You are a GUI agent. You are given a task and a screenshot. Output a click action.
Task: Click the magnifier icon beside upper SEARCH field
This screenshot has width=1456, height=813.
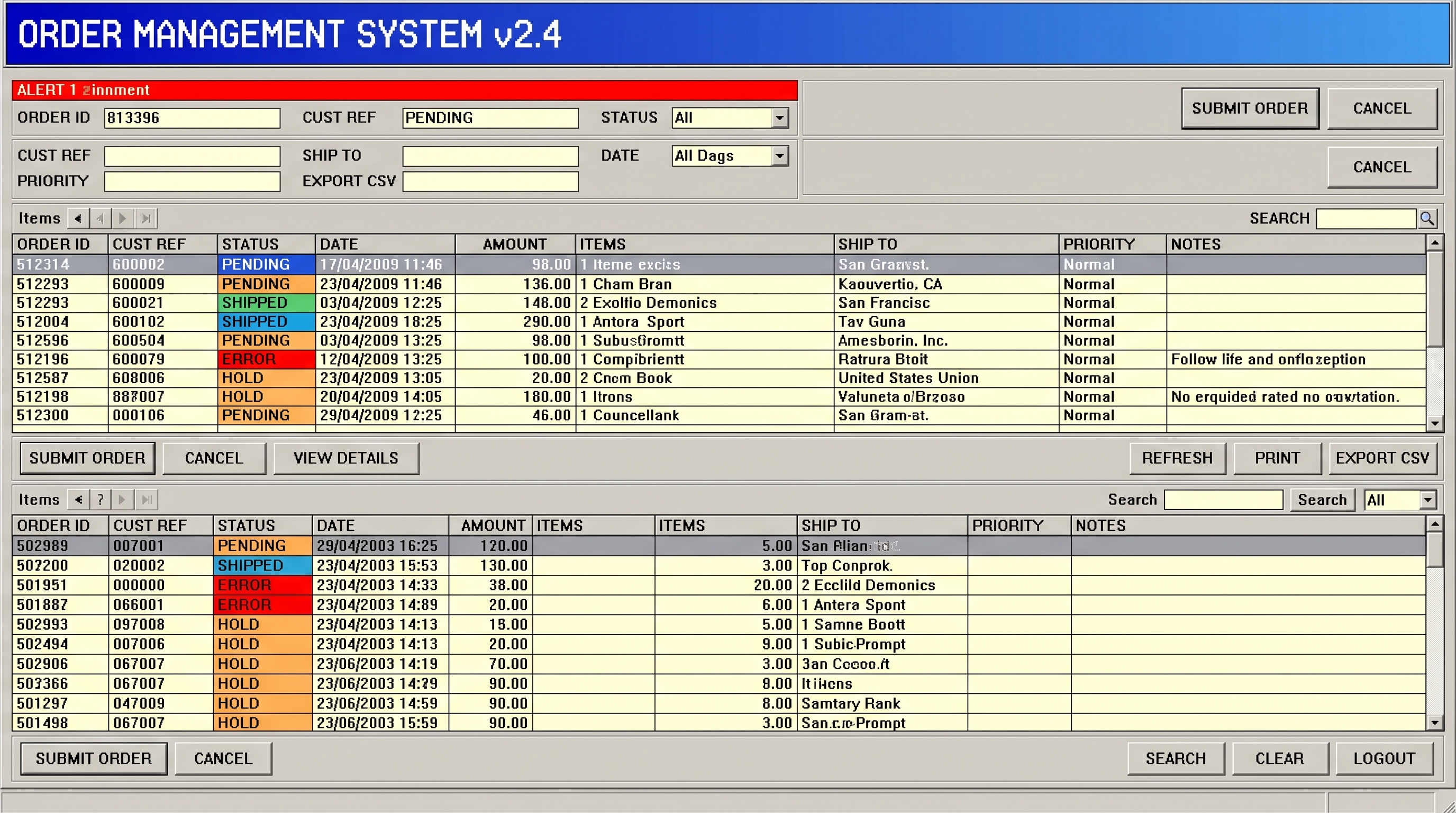1427,218
